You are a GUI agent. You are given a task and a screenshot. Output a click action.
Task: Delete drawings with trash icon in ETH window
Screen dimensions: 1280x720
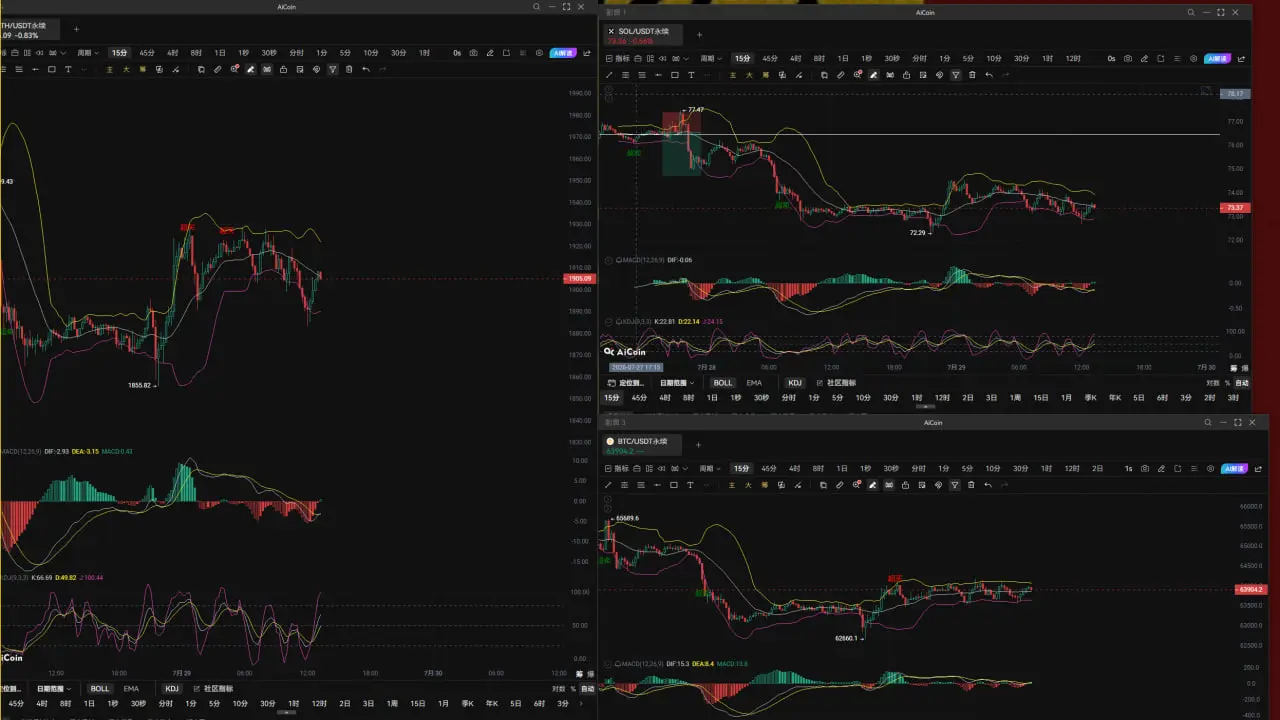(348, 68)
